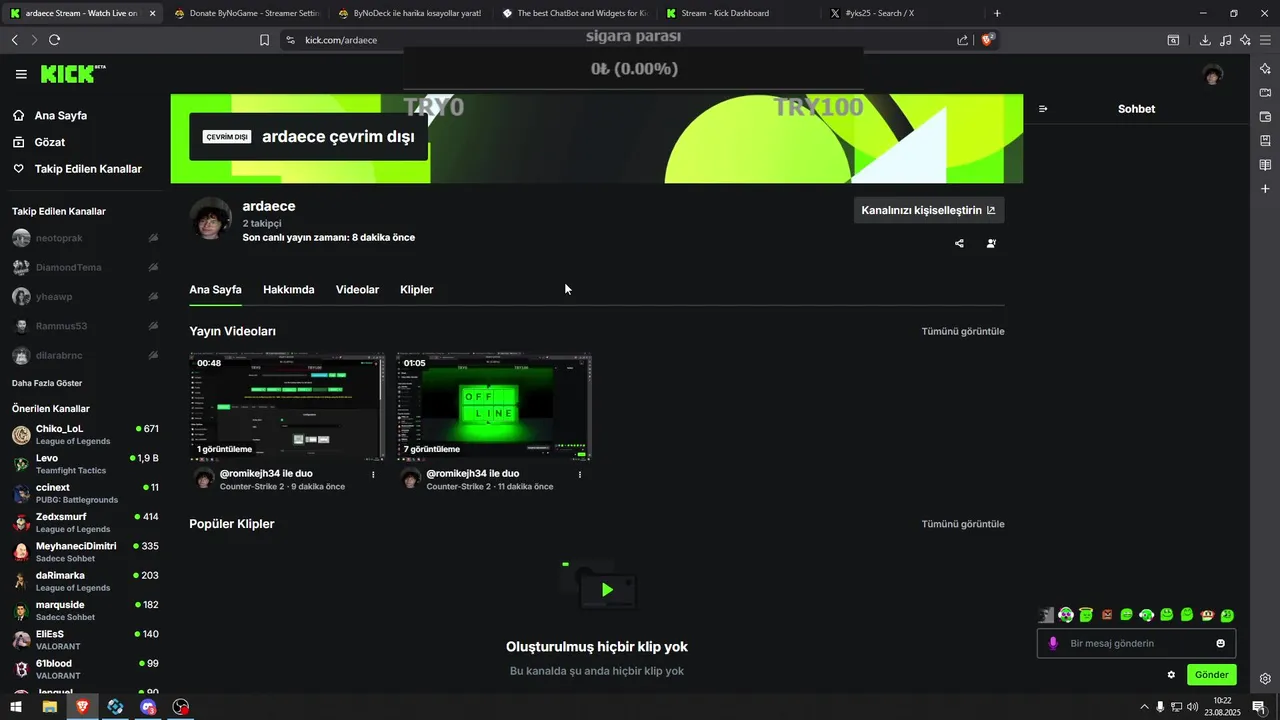The image size is (1280, 720).
Task: Click the chat message input field
Action: (x=1136, y=643)
